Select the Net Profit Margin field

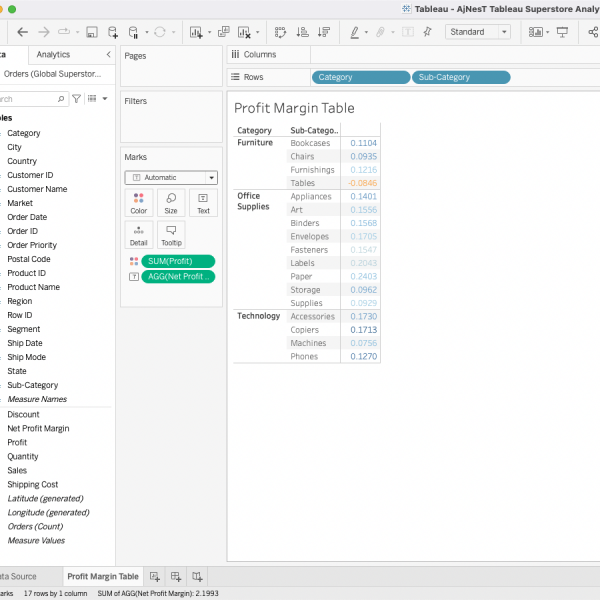click(38, 428)
